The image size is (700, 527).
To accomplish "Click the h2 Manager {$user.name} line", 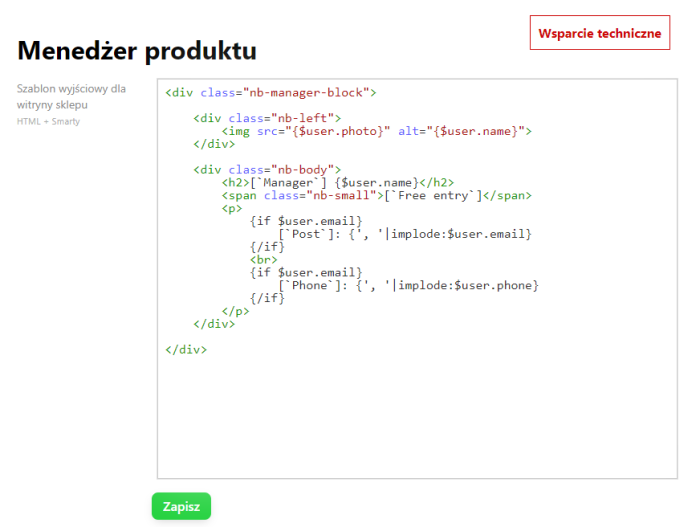I will coord(338,182).
